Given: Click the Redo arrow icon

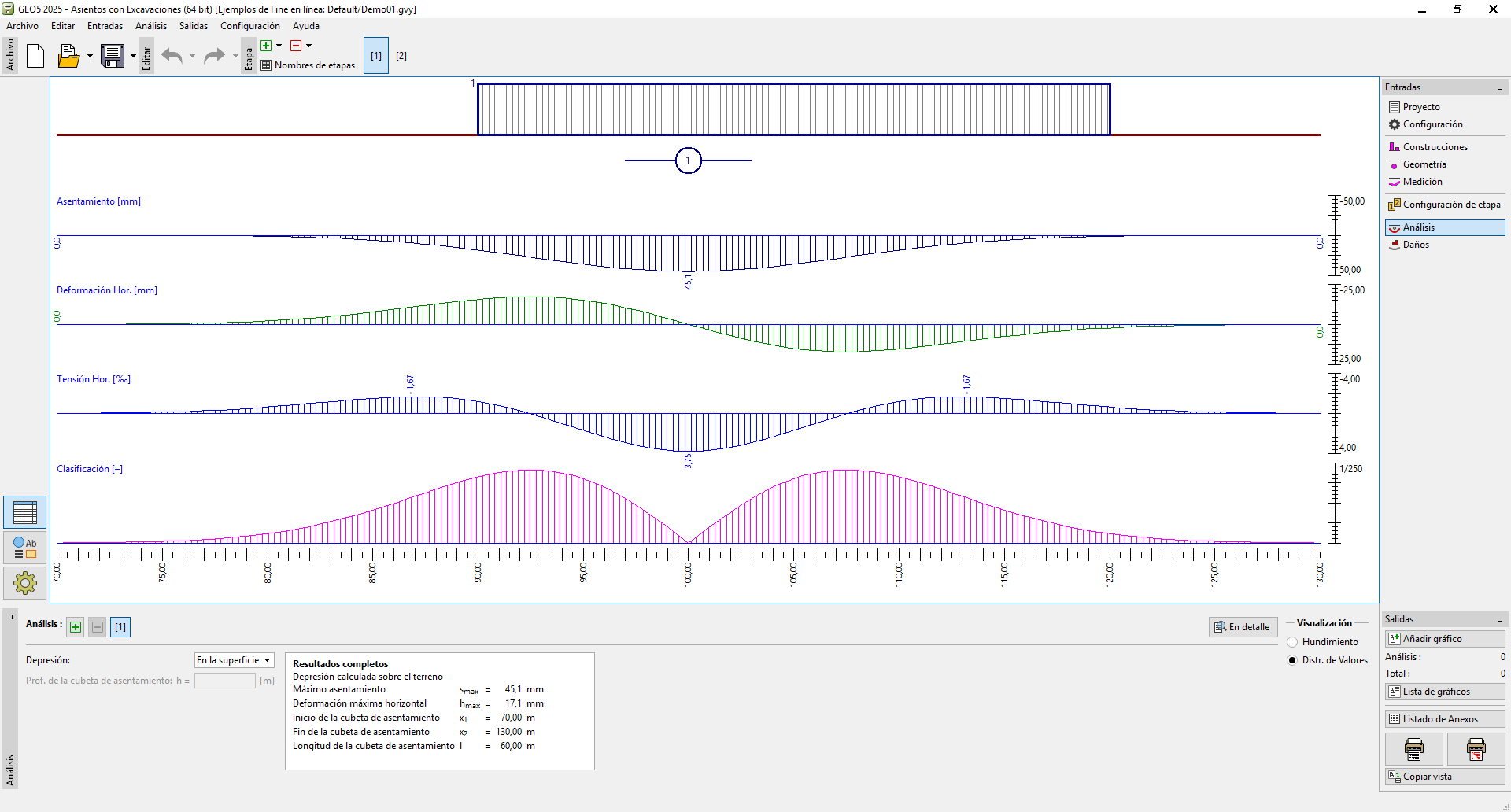Looking at the screenshot, I should [214, 56].
